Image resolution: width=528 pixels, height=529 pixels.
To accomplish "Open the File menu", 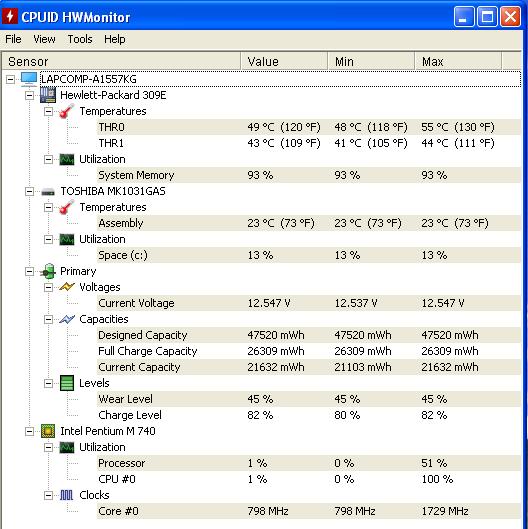I will click(x=13, y=39).
